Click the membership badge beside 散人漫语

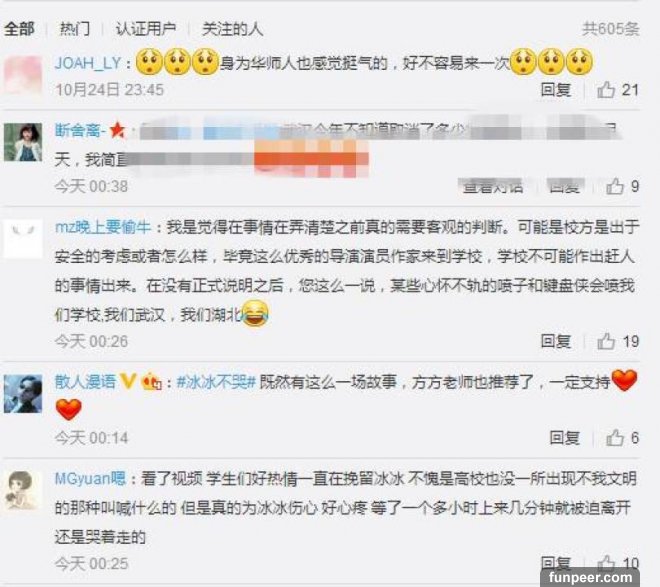coord(151,382)
